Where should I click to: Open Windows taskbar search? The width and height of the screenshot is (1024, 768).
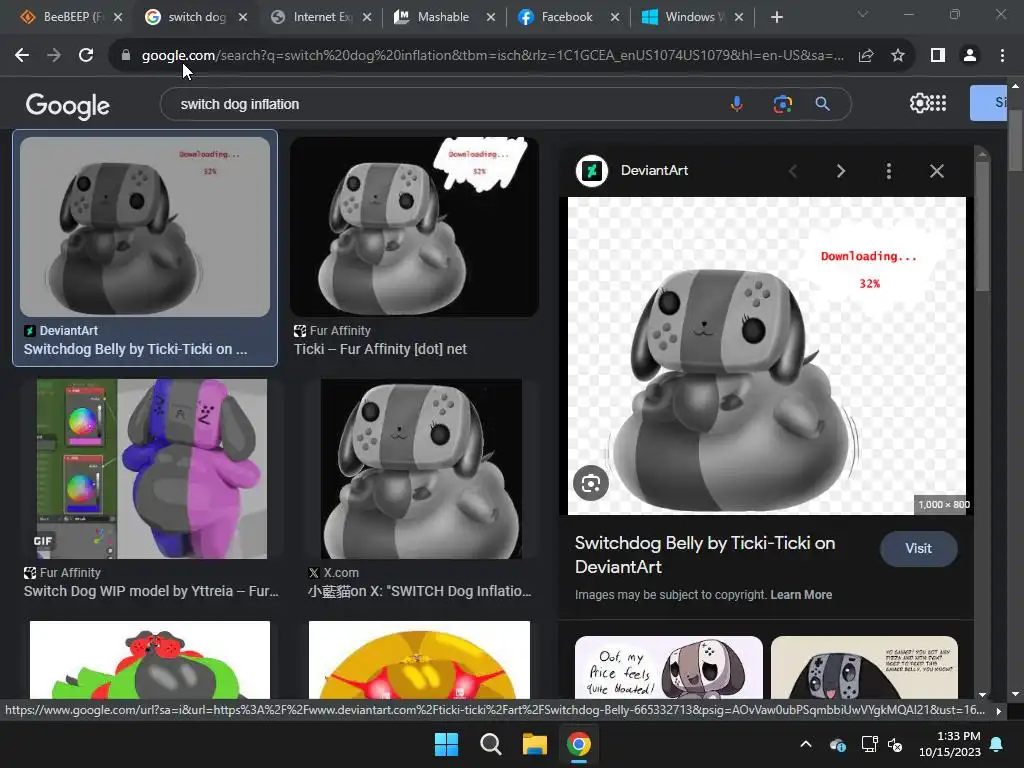[490, 744]
